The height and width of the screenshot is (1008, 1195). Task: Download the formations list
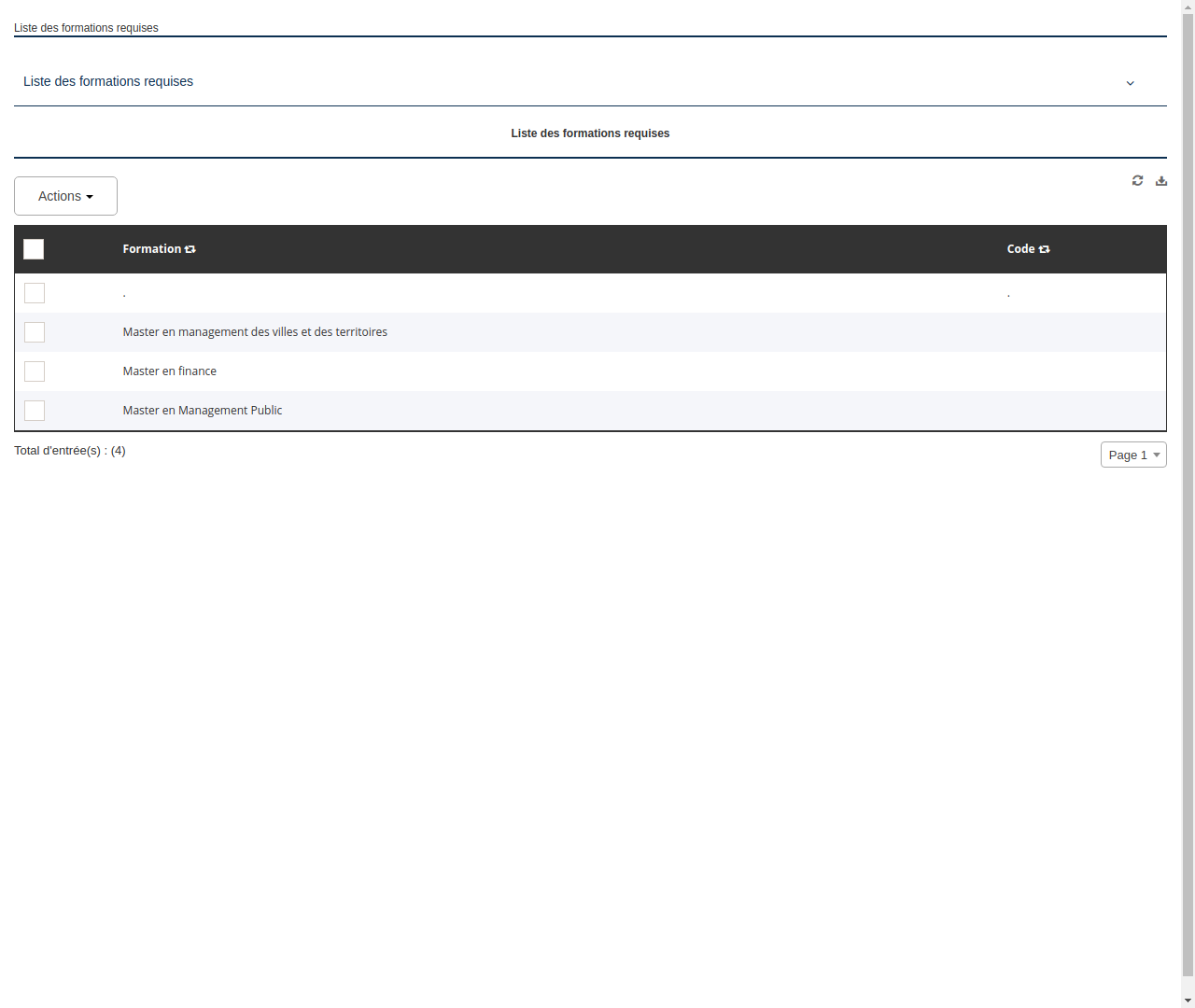(x=1160, y=180)
